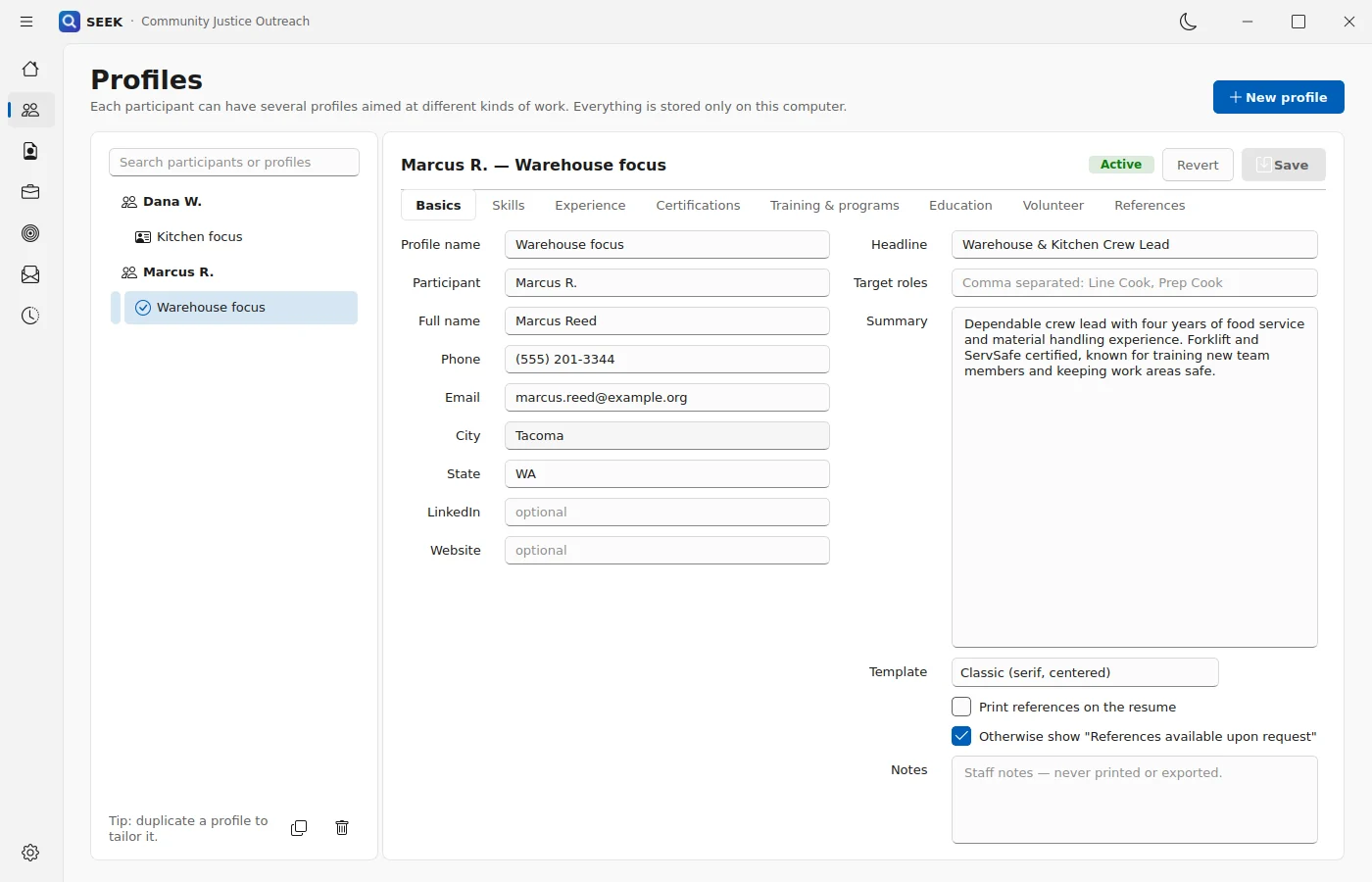The image size is (1372, 882).
Task: Click the Headline field
Action: click(1135, 244)
